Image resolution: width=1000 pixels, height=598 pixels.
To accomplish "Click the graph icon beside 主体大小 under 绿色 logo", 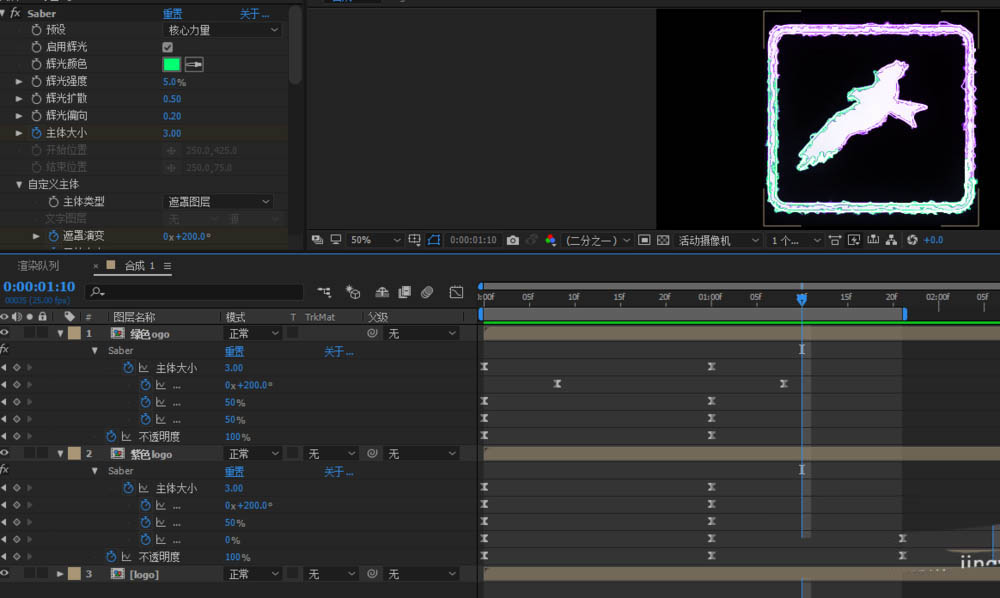I will (143, 368).
